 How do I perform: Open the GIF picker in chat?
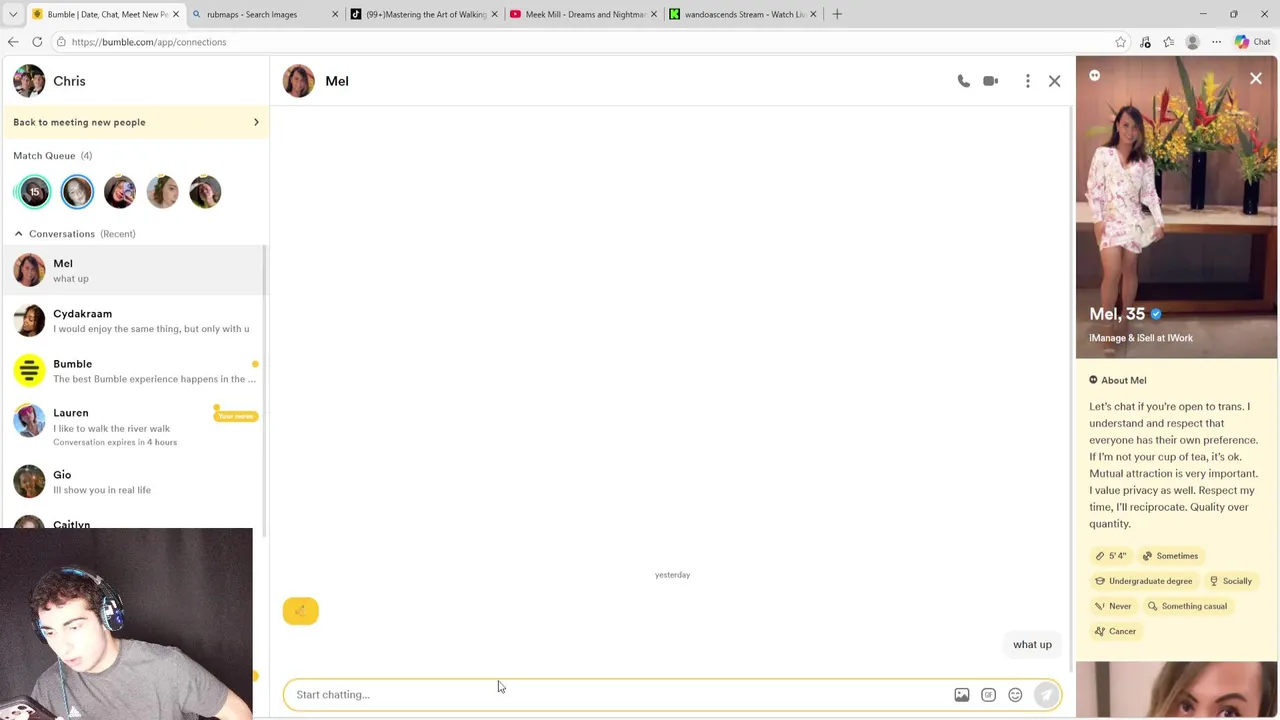pos(988,695)
